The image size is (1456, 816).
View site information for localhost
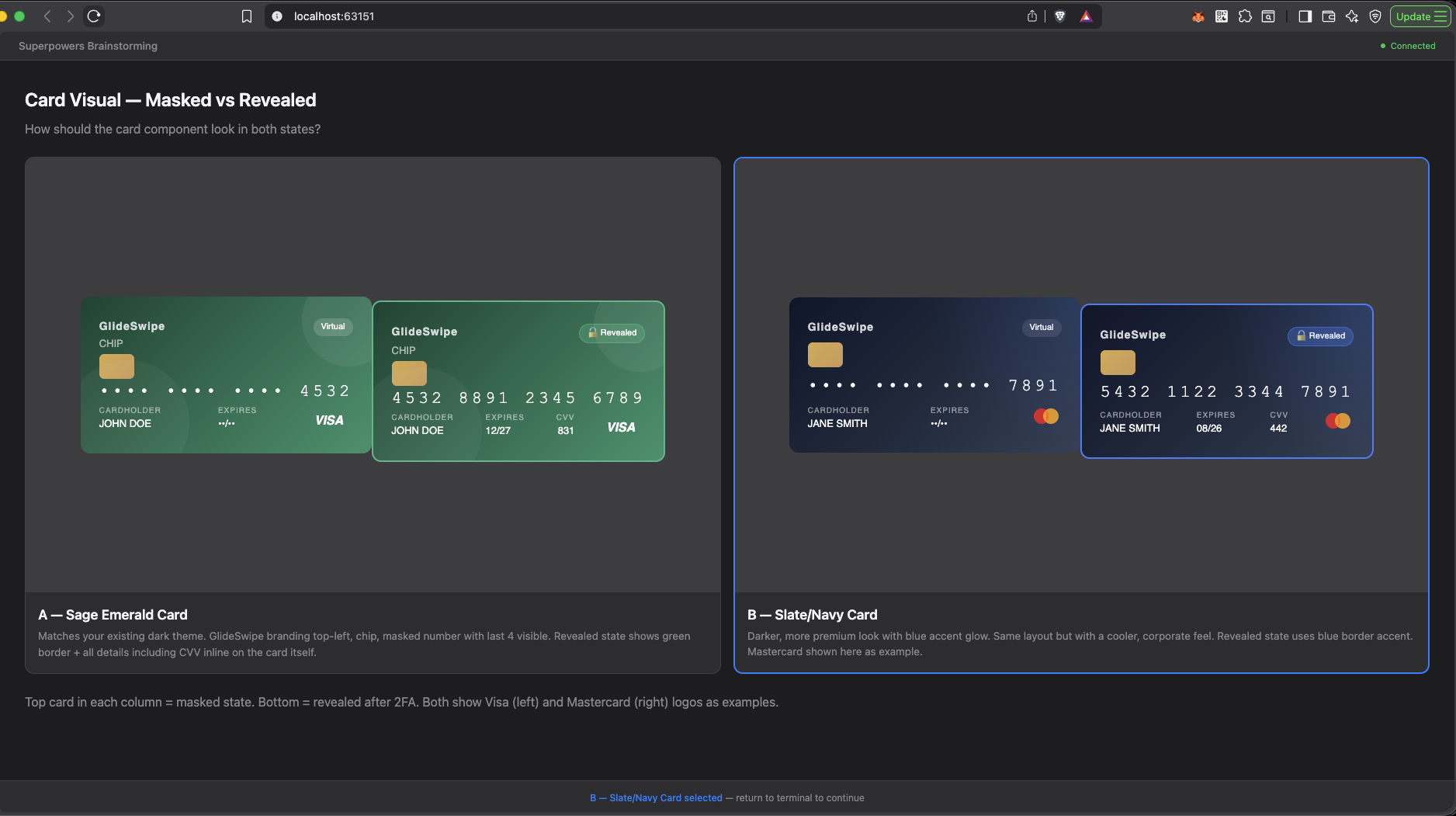click(277, 16)
